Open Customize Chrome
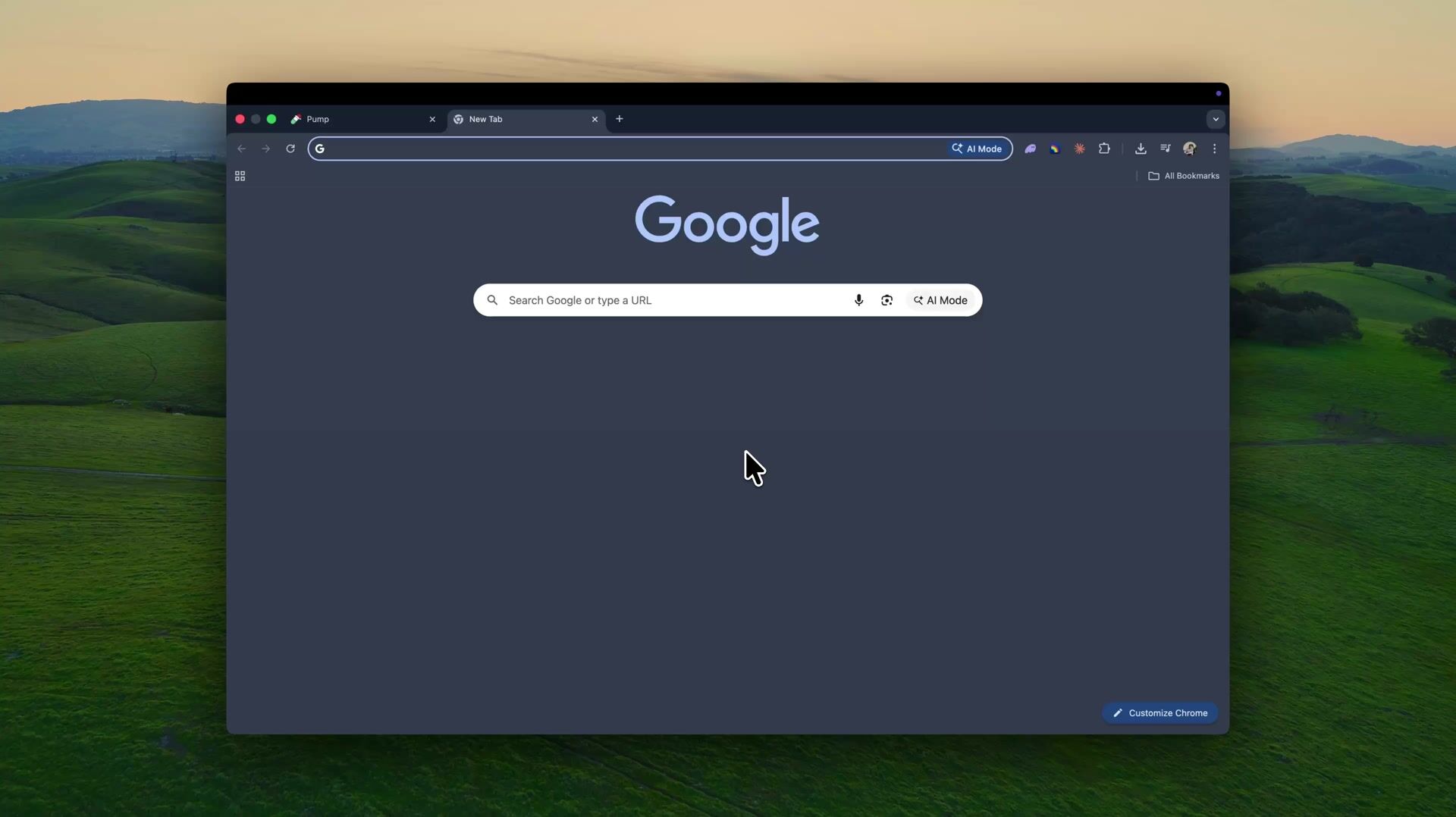The height and width of the screenshot is (817, 1456). (x=1159, y=713)
